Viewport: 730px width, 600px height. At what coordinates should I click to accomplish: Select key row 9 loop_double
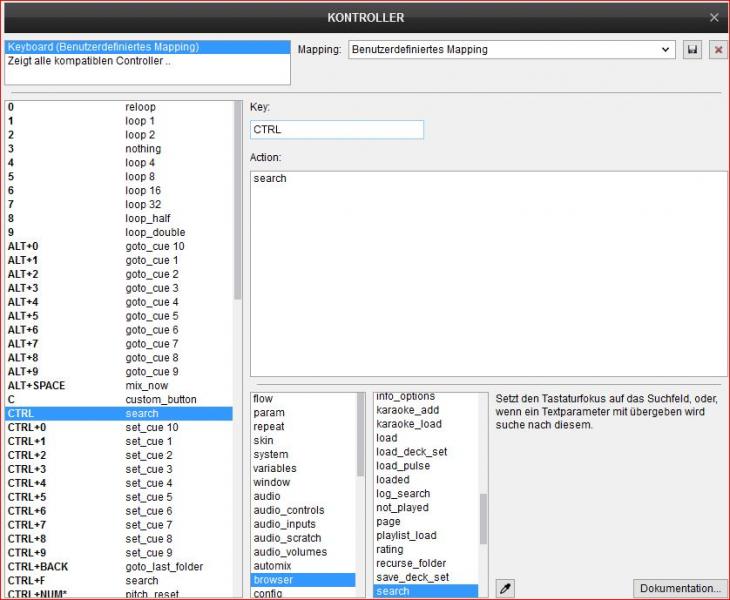(119, 232)
